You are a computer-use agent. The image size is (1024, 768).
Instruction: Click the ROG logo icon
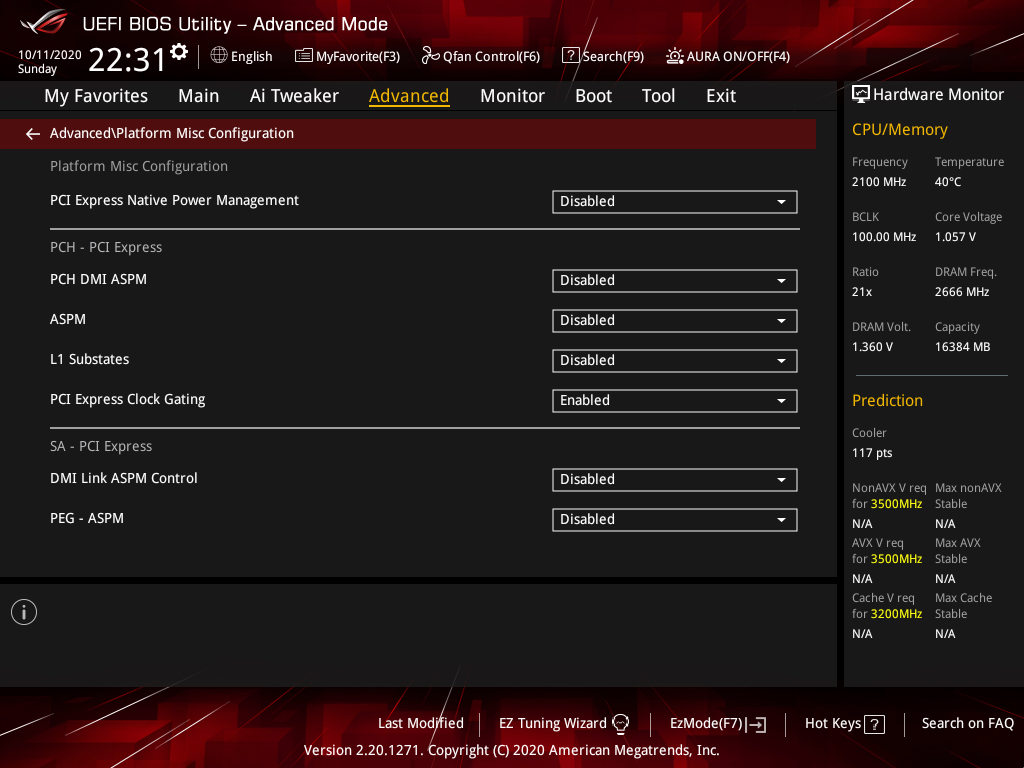click(x=44, y=22)
